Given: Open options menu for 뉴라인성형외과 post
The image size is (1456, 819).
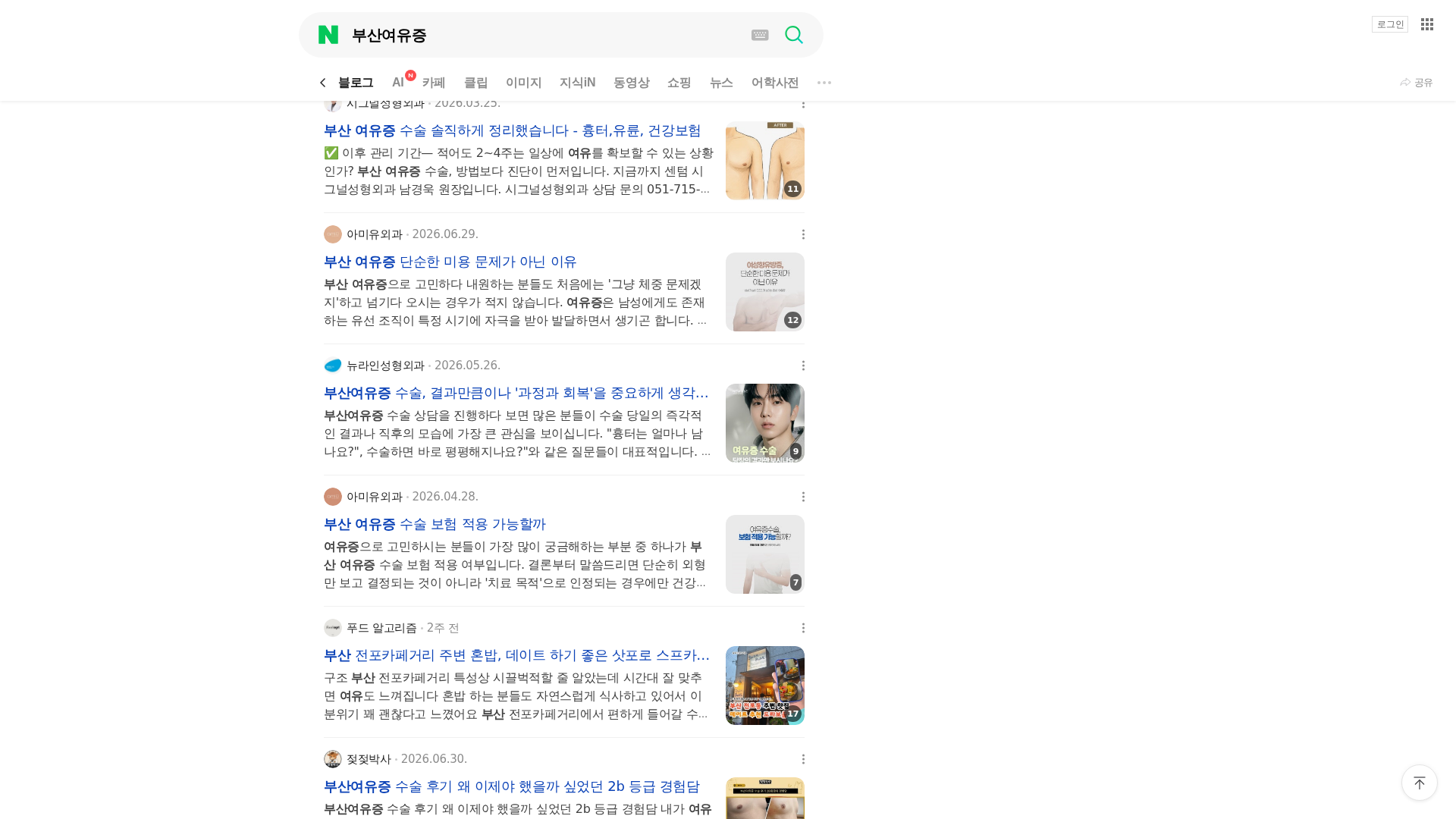Looking at the screenshot, I should point(803,366).
